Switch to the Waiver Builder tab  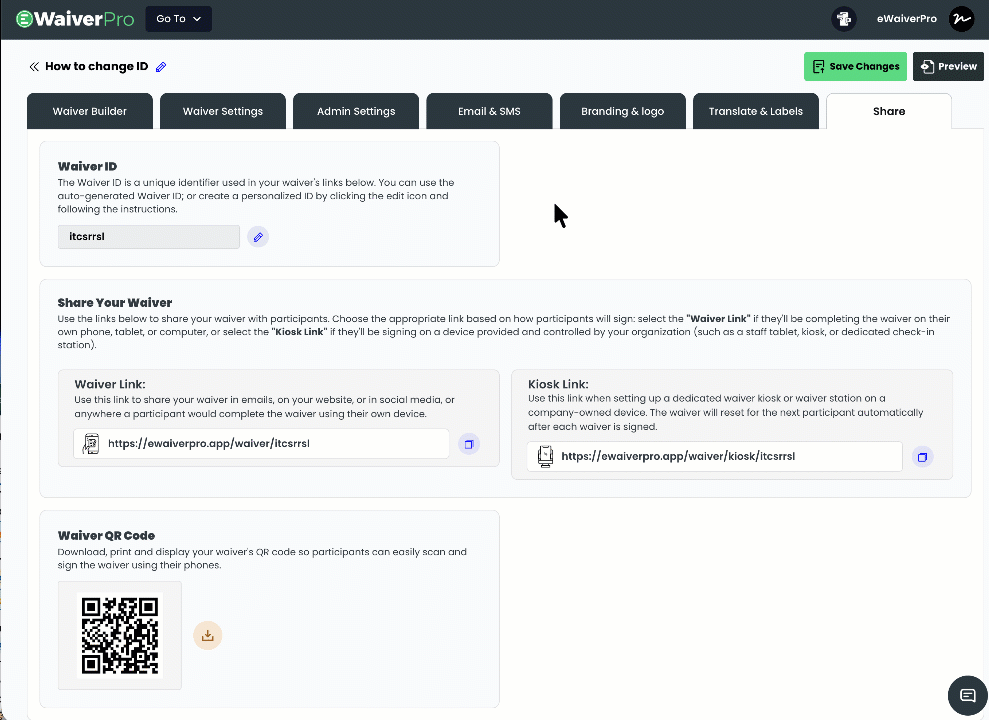point(90,111)
